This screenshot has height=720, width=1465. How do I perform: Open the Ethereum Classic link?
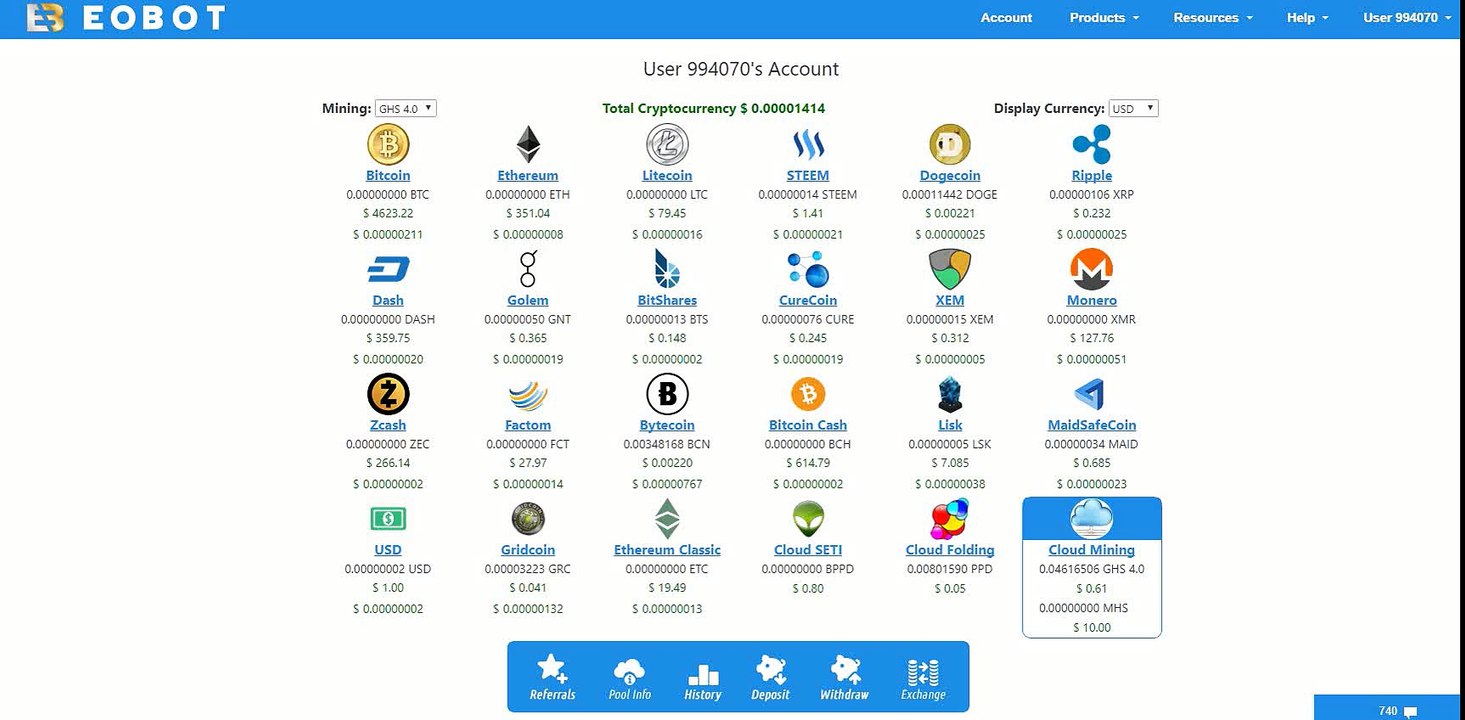[667, 551]
